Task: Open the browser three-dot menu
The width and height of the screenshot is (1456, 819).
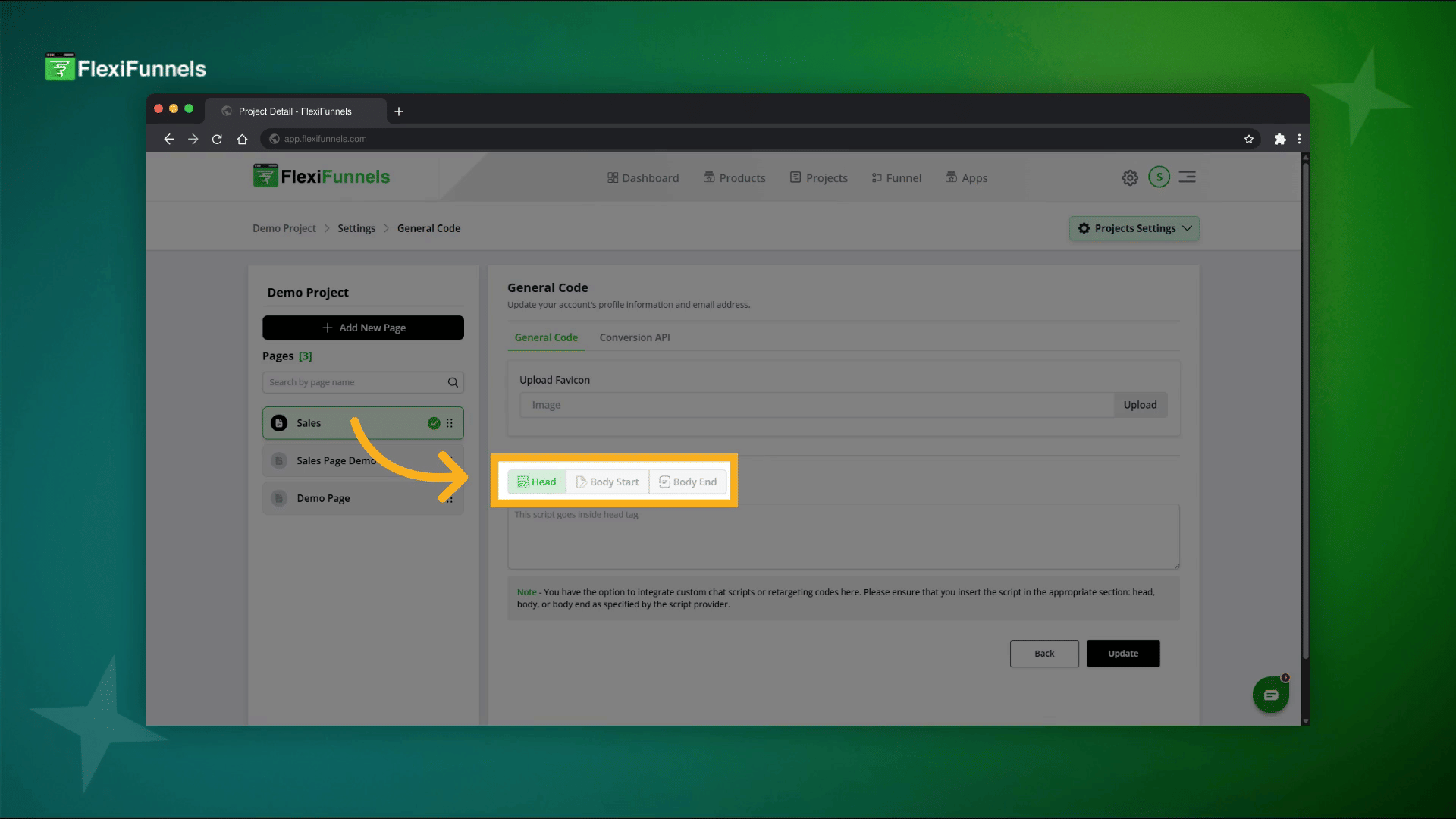Action: click(x=1299, y=139)
